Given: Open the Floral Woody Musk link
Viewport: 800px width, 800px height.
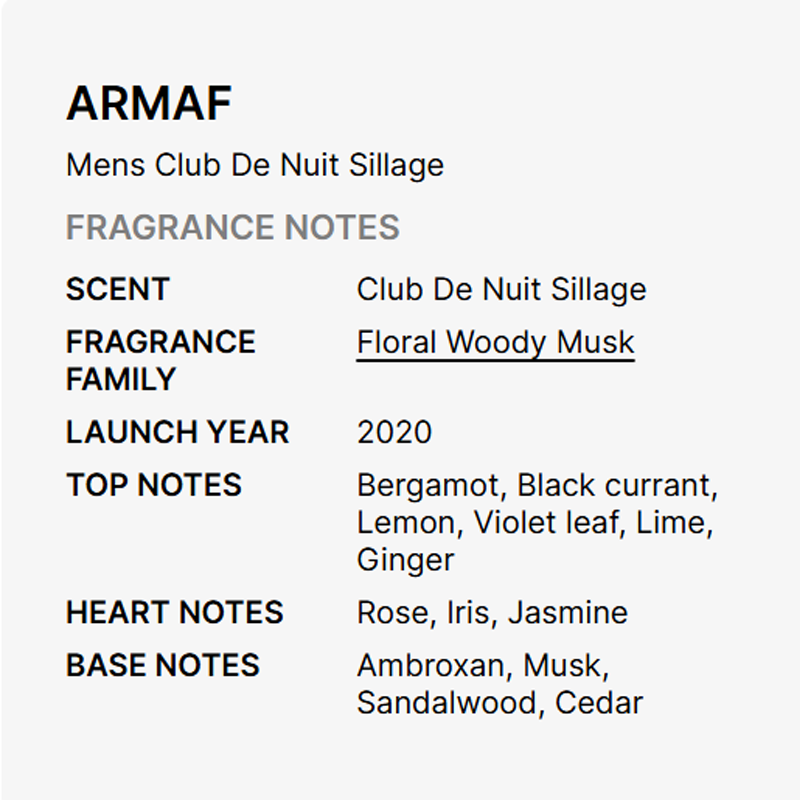Looking at the screenshot, I should [x=495, y=343].
